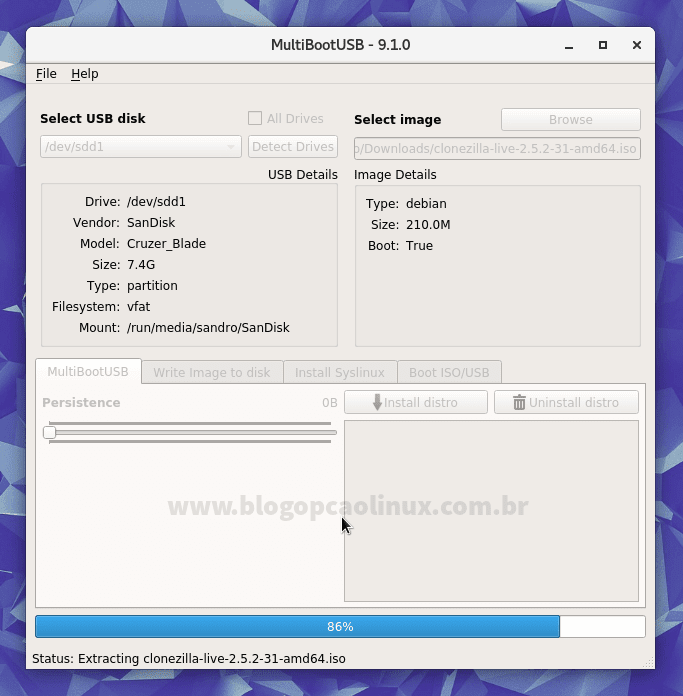Screen dimensions: 683x696
Task: Open the Help menu
Action: tap(85, 74)
